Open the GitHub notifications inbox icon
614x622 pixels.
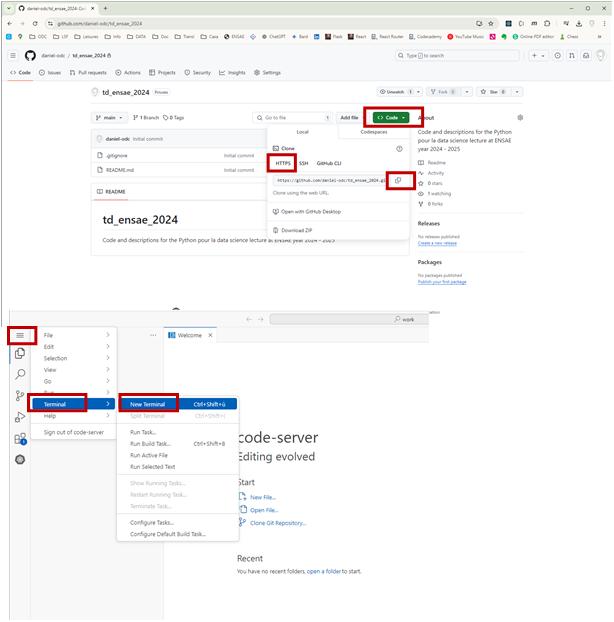[x=586, y=56]
